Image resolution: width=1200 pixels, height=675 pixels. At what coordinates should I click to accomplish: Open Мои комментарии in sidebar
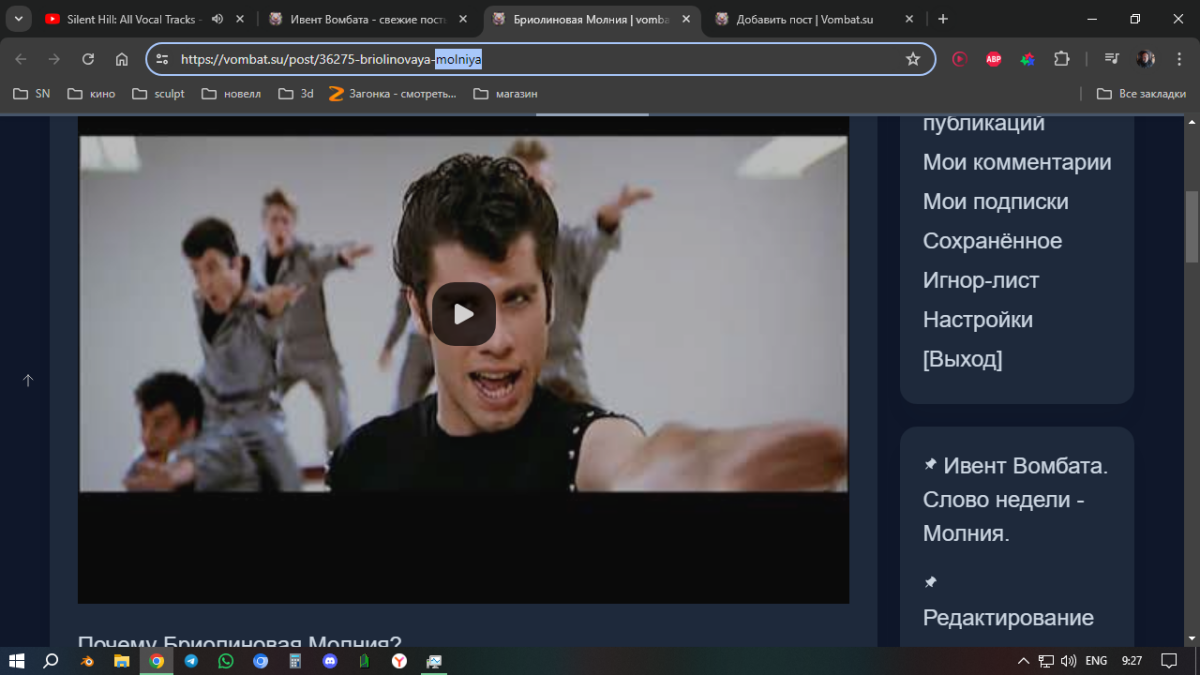click(1017, 162)
